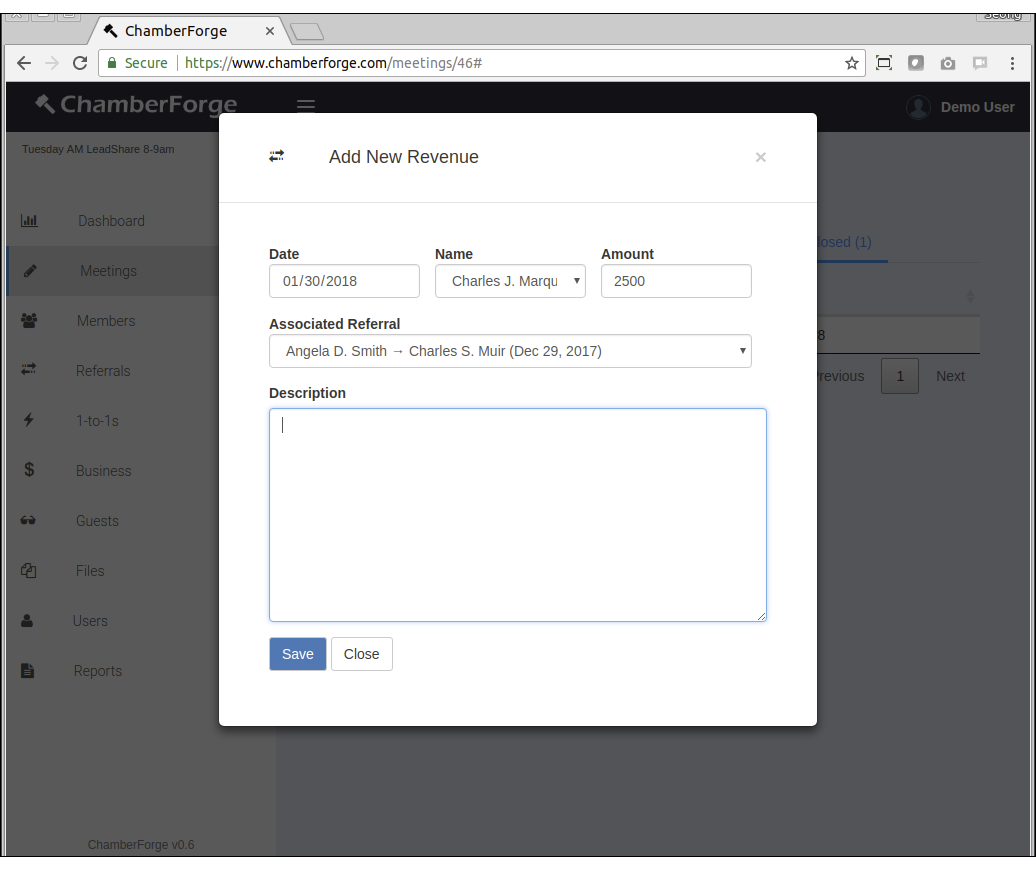Click the exchange arrows icon in modal header
The width and height of the screenshot is (1036, 870).
(277, 156)
